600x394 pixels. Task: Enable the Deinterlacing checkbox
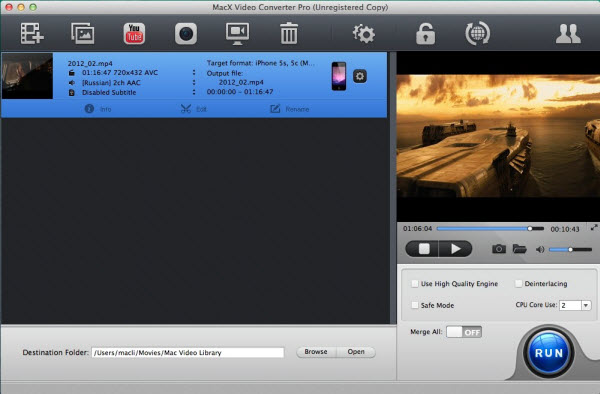point(518,283)
